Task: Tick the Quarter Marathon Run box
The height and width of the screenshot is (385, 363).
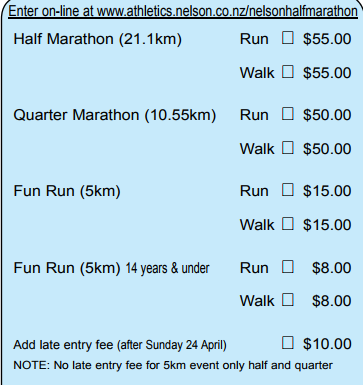Action: (288, 114)
